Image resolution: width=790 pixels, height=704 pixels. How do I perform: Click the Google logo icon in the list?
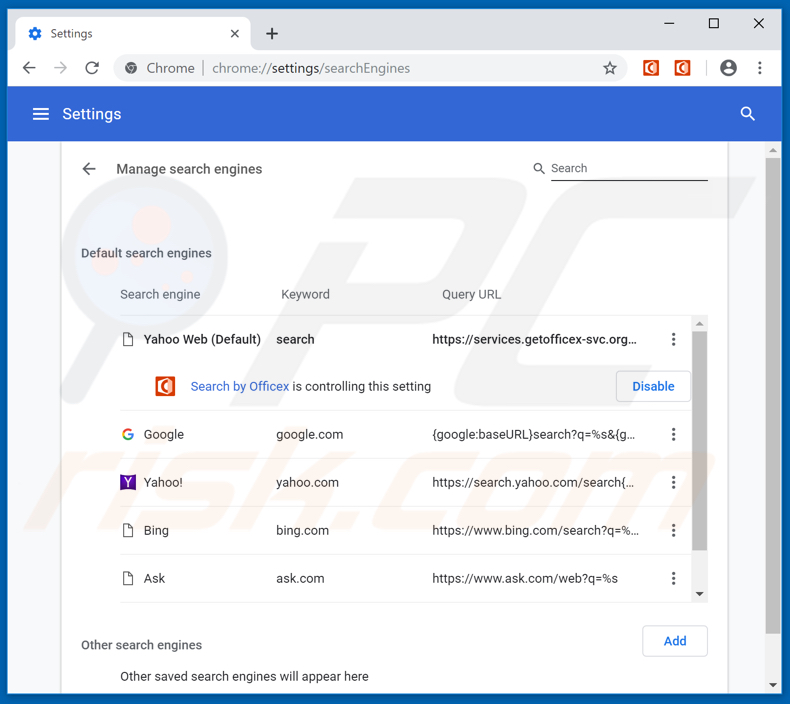pos(128,434)
